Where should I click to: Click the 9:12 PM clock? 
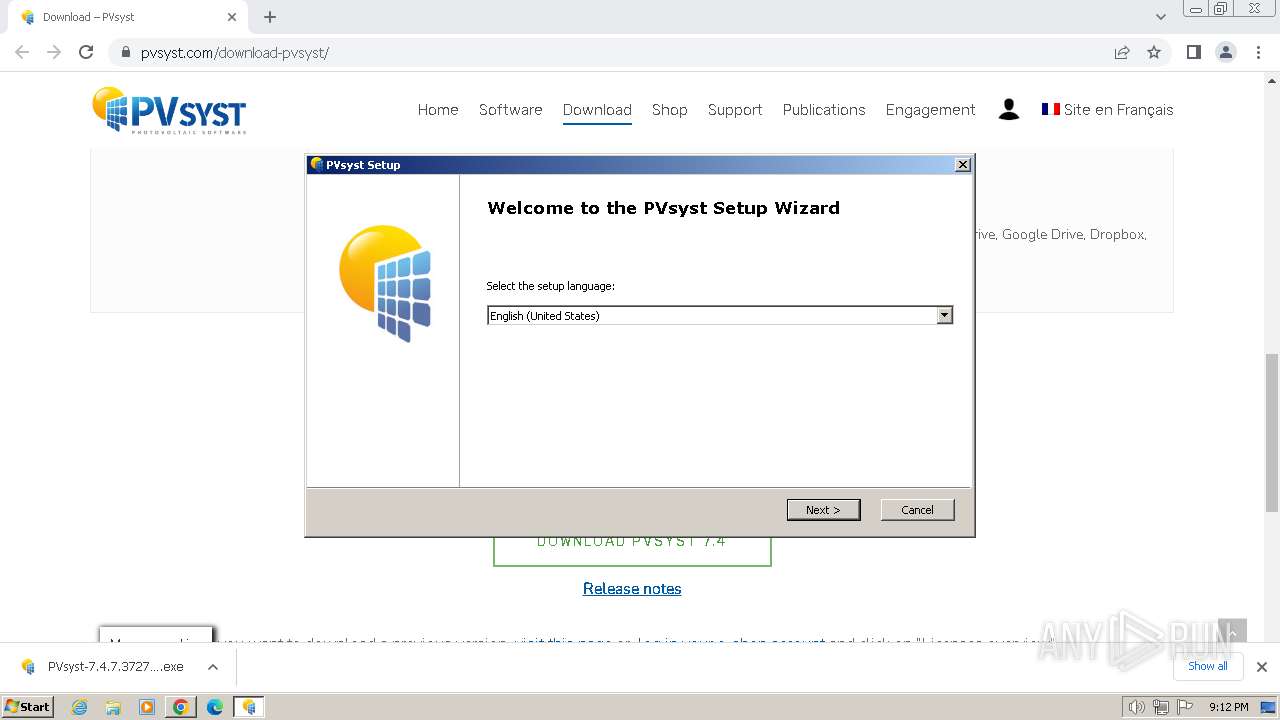point(1228,707)
